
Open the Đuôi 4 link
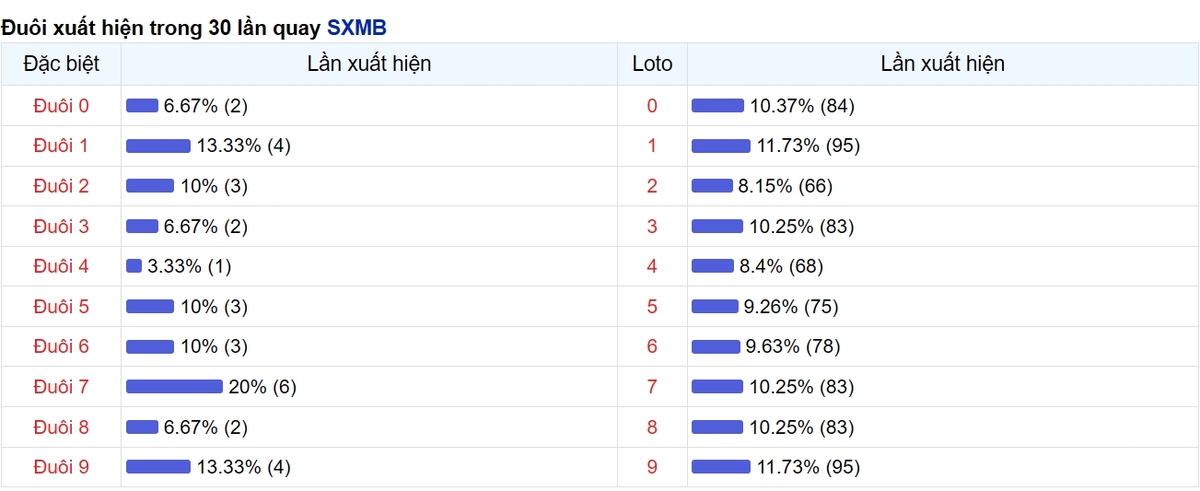tap(61, 266)
